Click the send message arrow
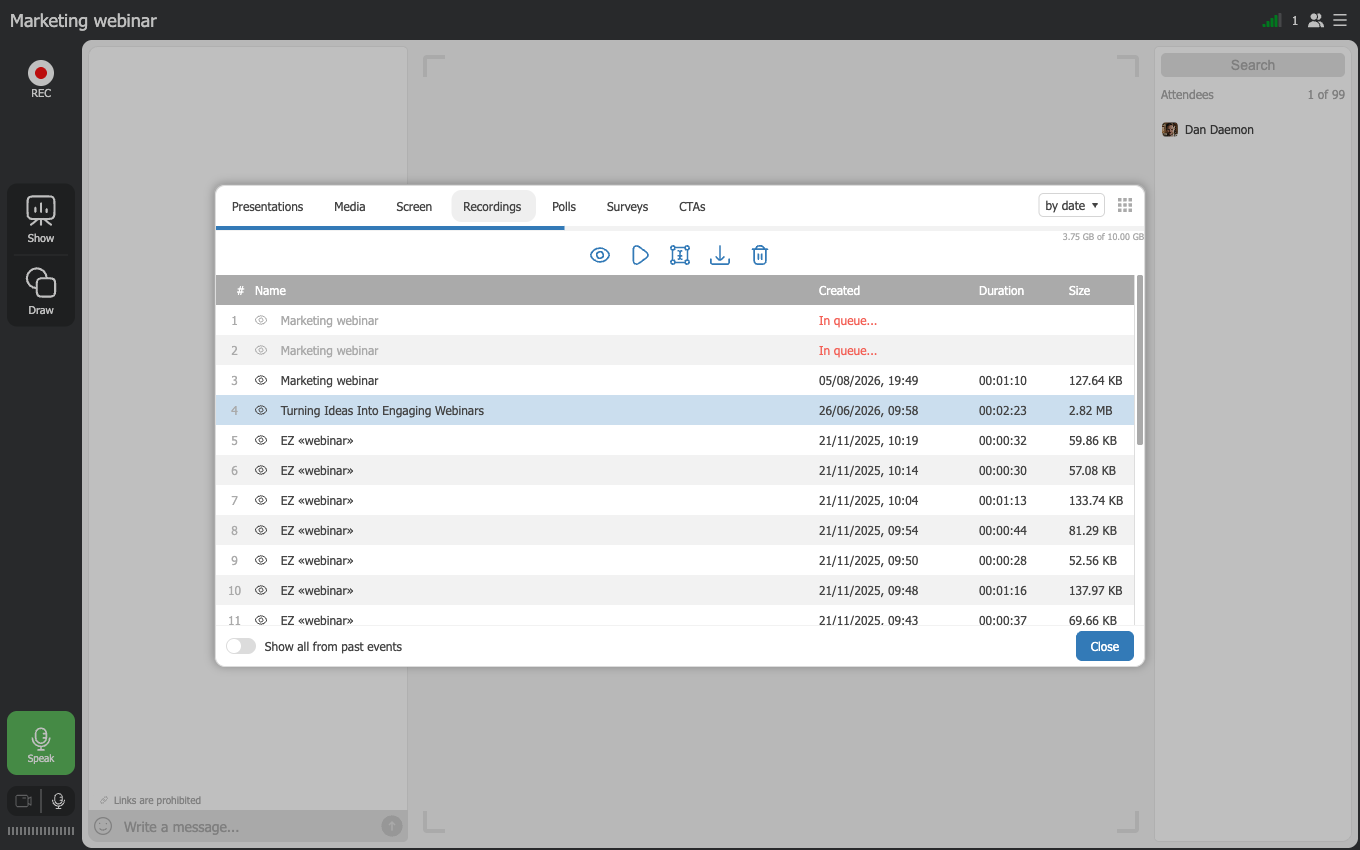 click(392, 826)
